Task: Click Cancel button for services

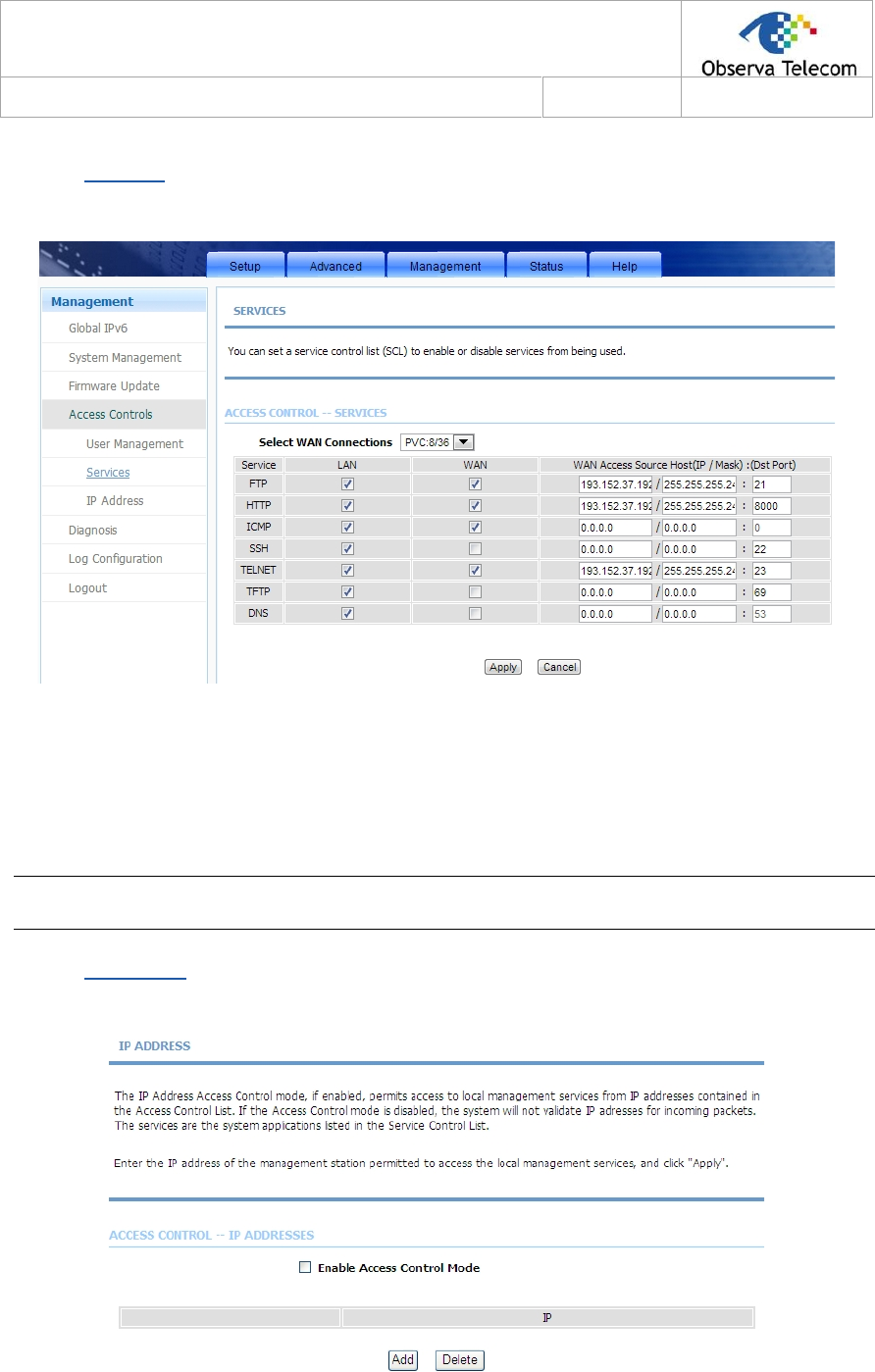Action: (559, 667)
